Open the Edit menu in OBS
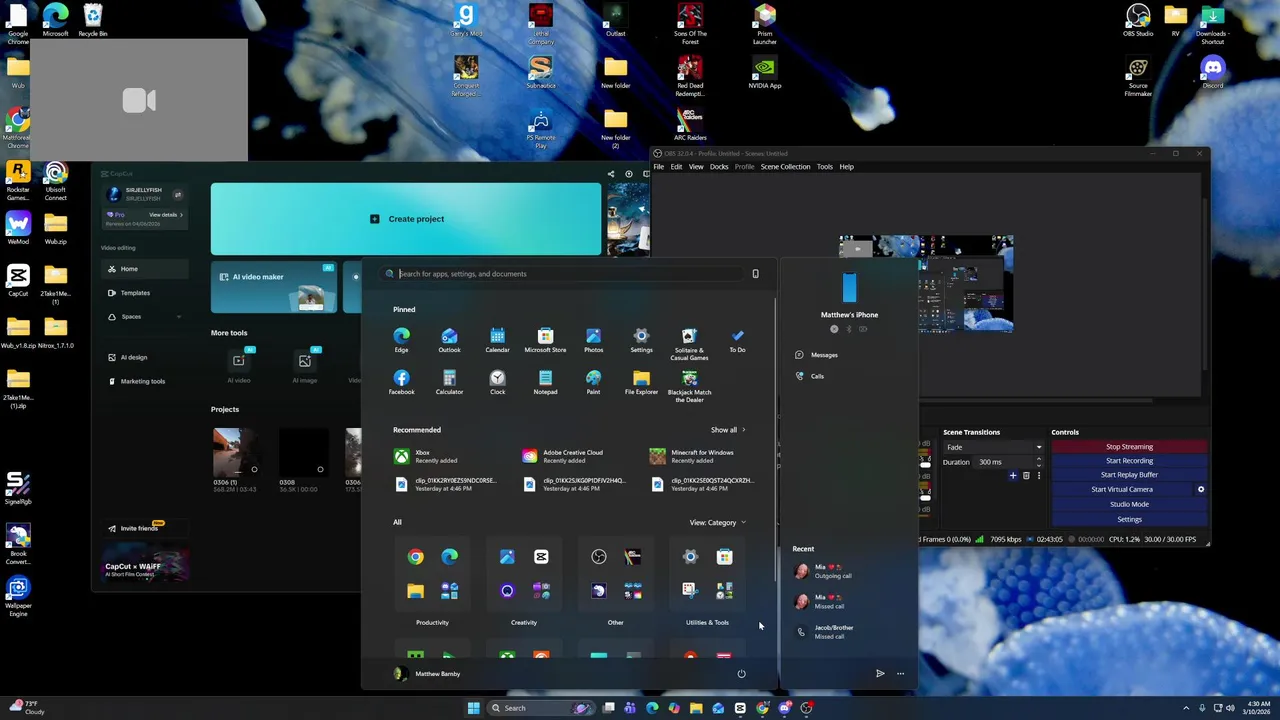Image resolution: width=1280 pixels, height=720 pixels. click(x=676, y=167)
